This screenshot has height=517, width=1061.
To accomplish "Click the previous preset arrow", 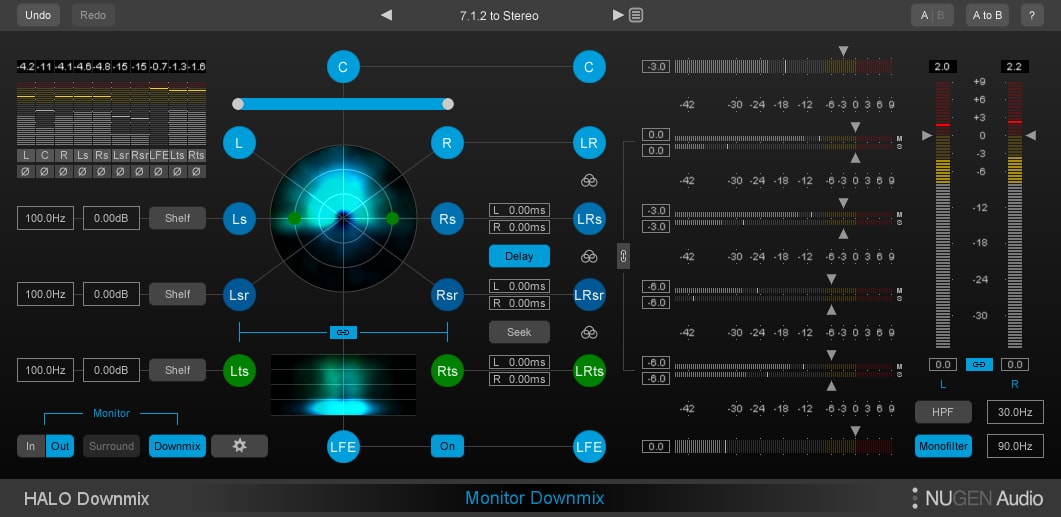I will (x=386, y=15).
